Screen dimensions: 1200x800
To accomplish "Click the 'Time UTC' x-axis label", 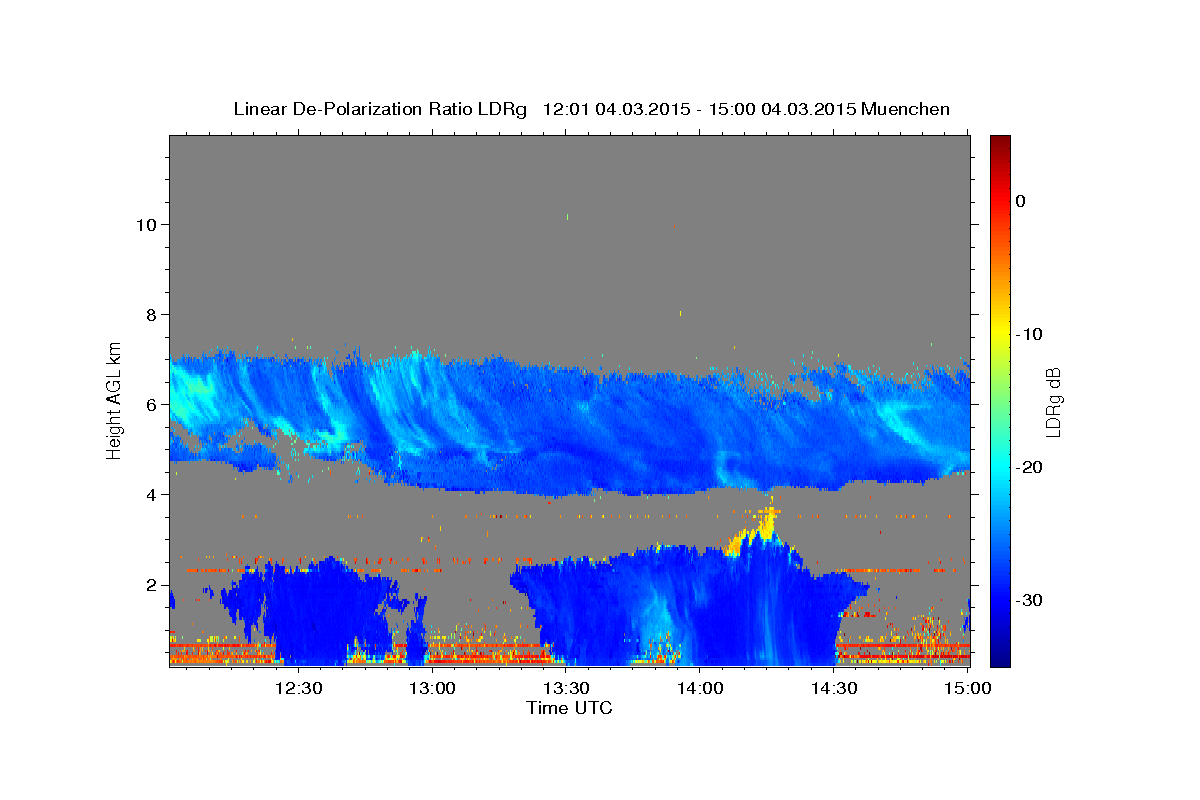I will 569,708.
